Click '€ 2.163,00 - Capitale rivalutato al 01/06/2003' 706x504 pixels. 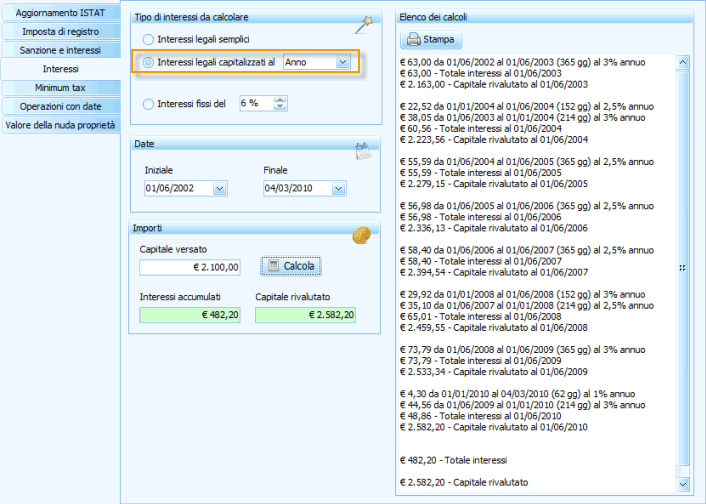click(x=494, y=85)
